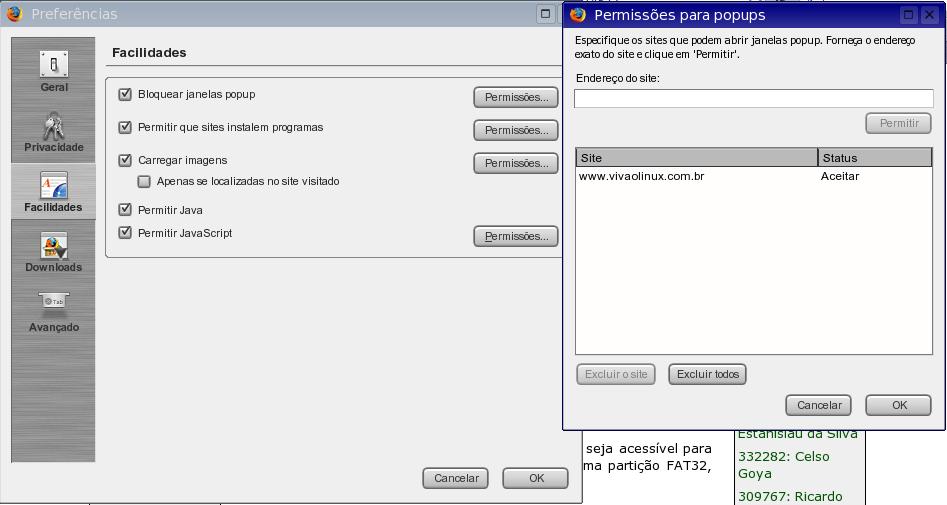Maximize the Permissões para popups dialog
947x505 pixels.
pyautogui.click(x=908, y=15)
